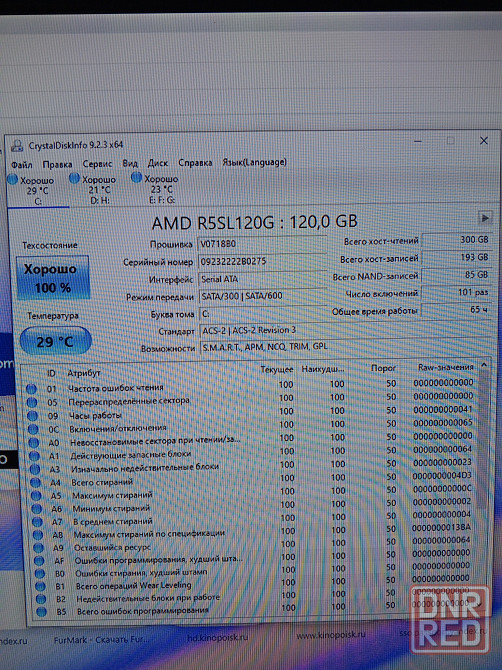Click the power-on count value 101 раз
The image size is (502, 670).
tap(456, 292)
